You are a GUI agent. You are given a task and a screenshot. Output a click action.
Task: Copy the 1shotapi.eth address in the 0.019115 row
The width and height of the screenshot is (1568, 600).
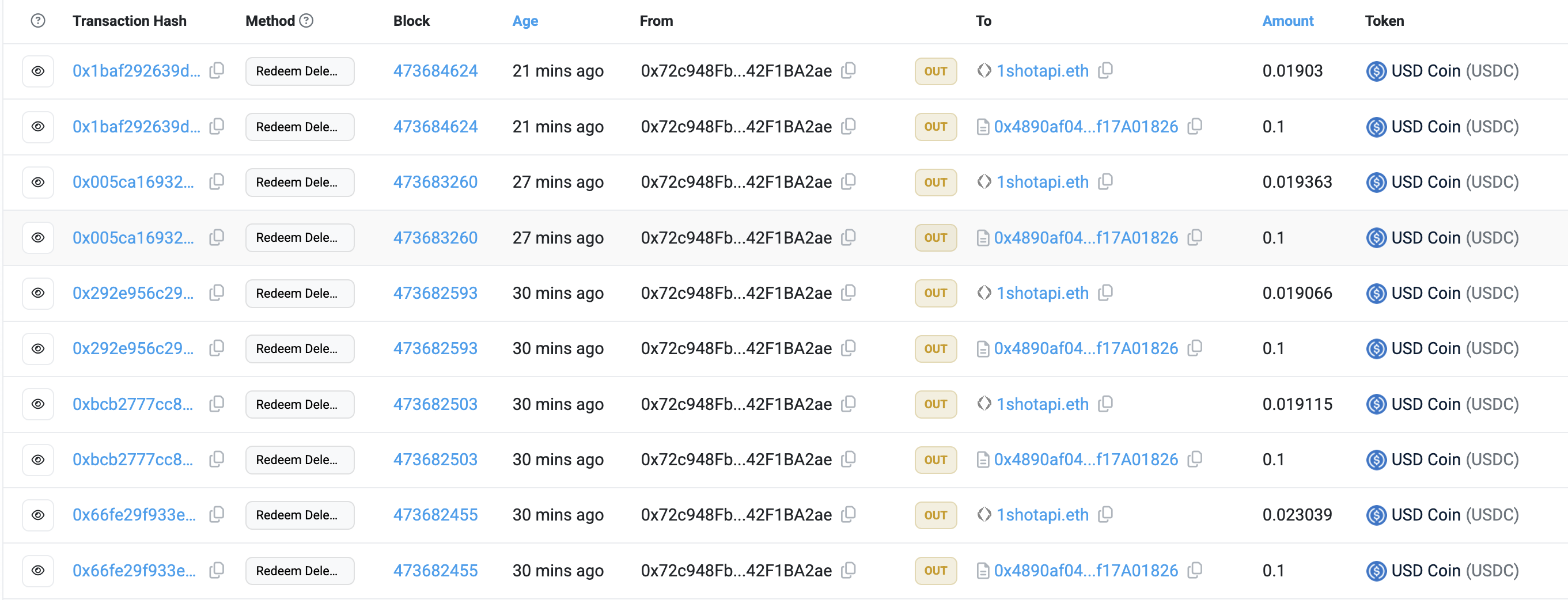1105,404
